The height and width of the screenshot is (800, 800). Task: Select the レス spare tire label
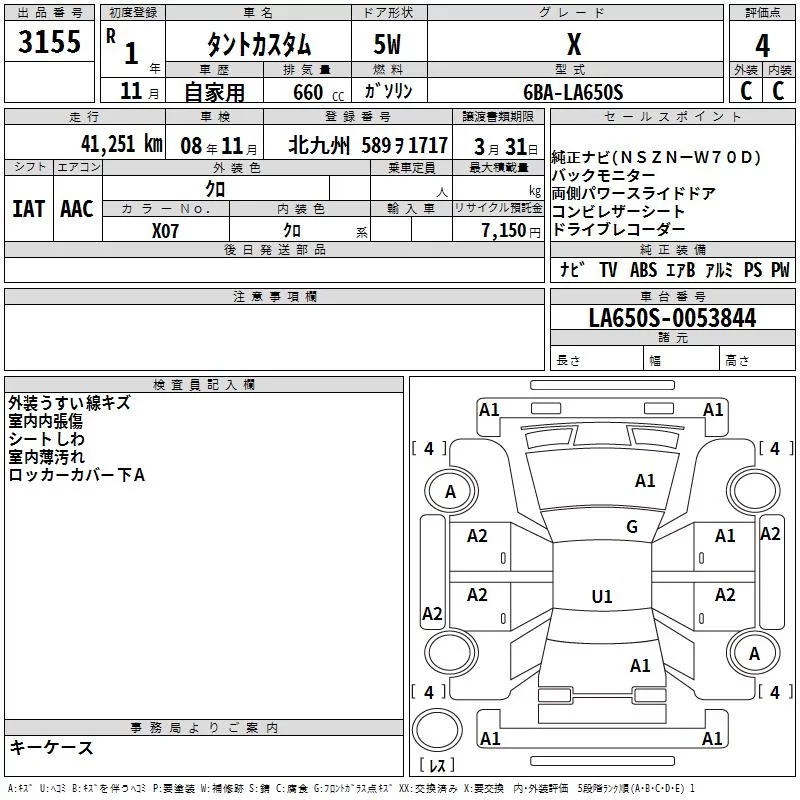click(x=437, y=764)
